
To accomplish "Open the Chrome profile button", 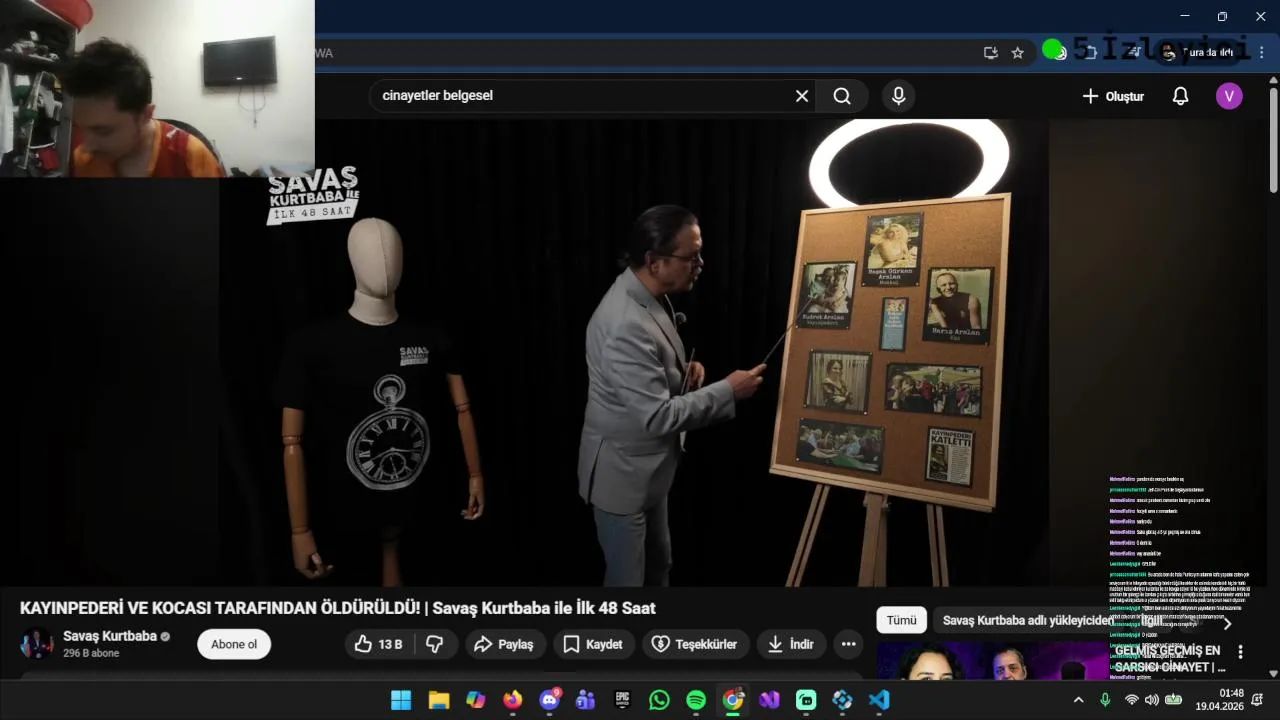I will (x=1198, y=53).
